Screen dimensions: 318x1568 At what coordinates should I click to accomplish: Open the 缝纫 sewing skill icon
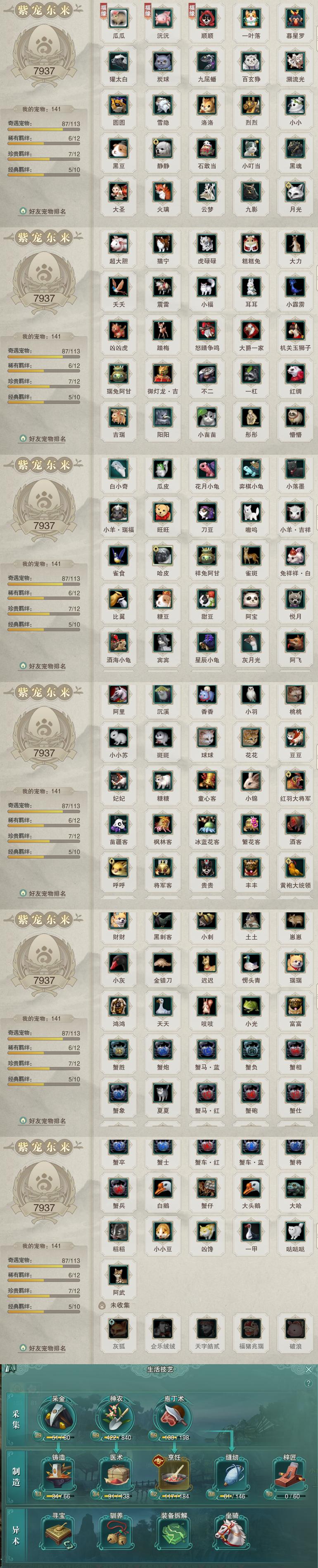click(232, 1474)
